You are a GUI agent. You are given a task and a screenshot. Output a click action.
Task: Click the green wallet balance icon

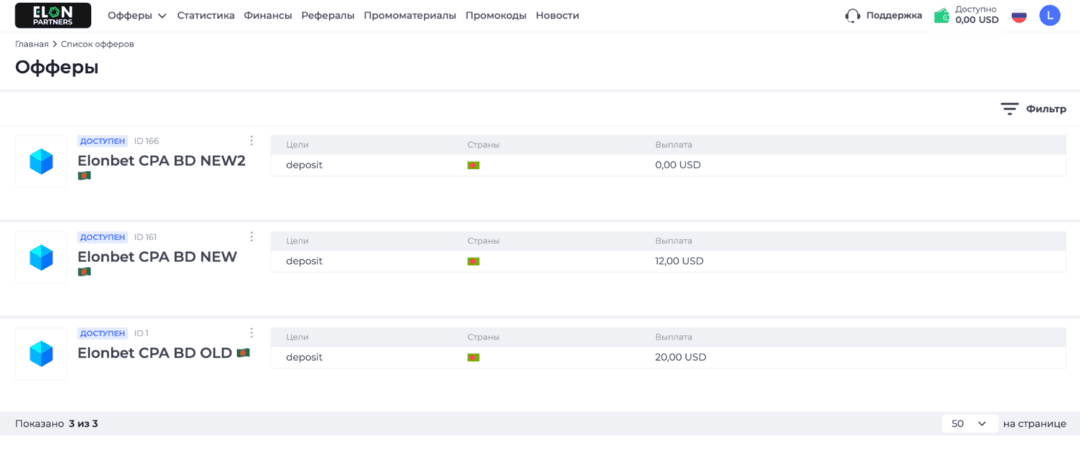tap(942, 16)
